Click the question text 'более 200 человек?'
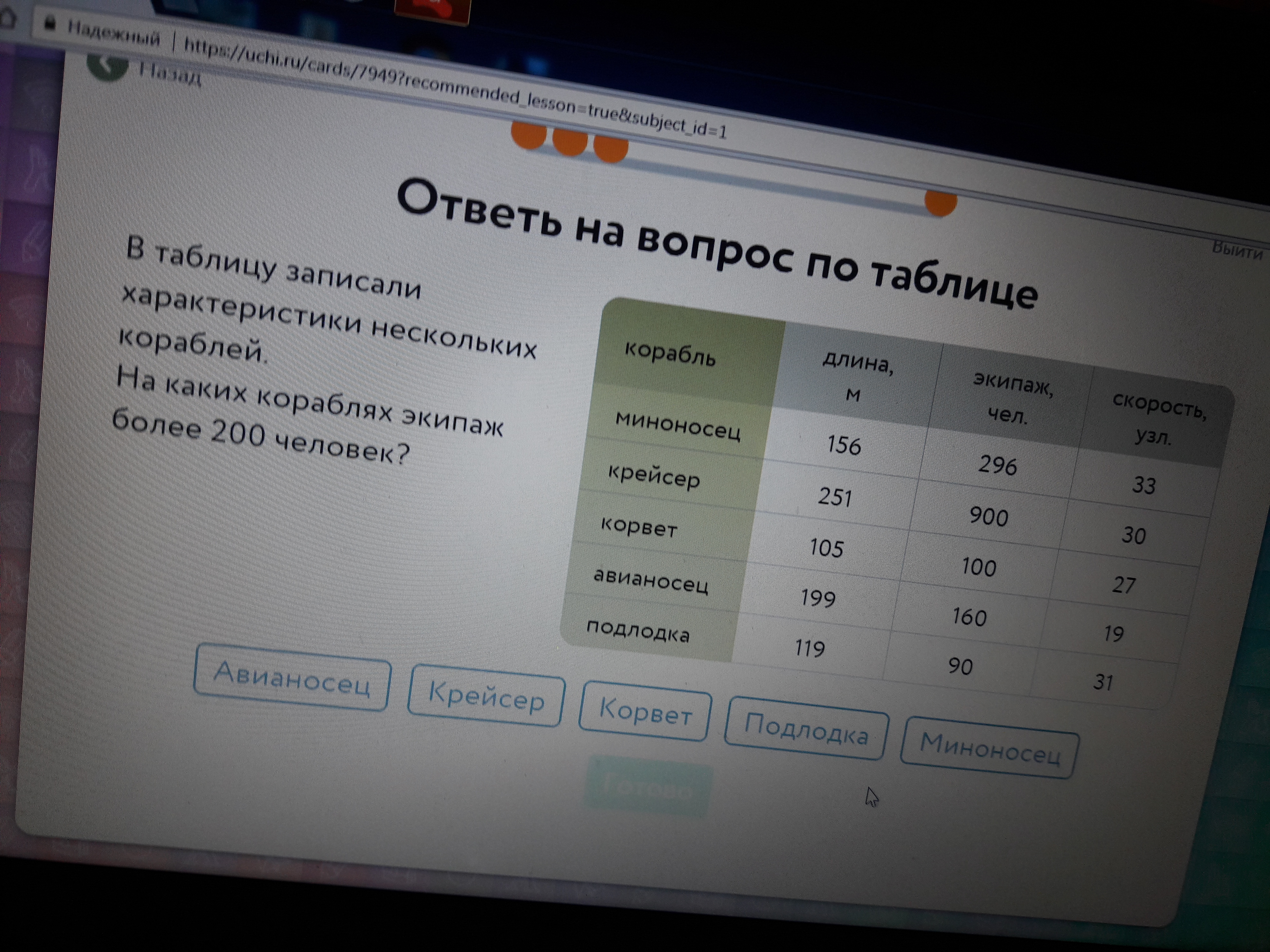This screenshot has width=1270, height=952. point(261,437)
